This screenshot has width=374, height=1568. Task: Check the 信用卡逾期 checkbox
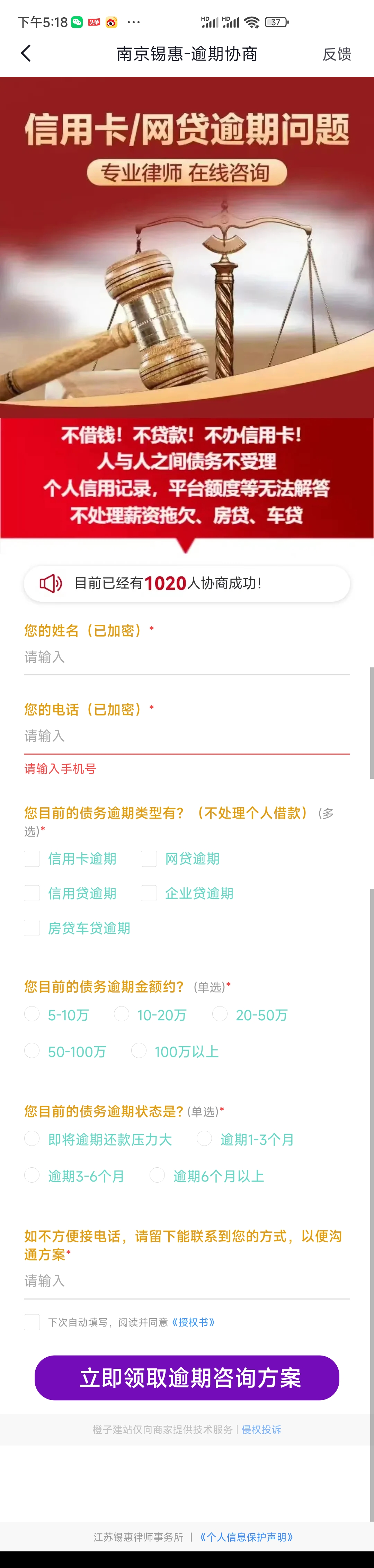pos(32,858)
